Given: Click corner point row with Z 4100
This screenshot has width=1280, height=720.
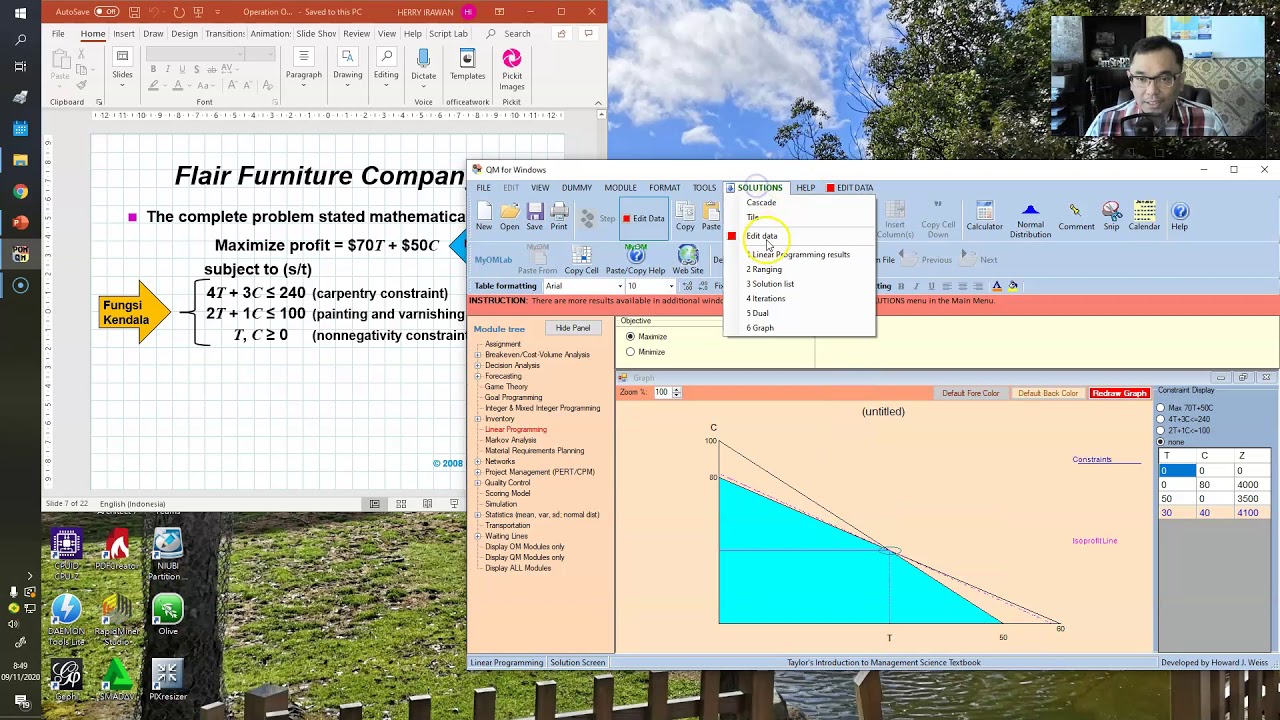Looking at the screenshot, I should [x=1215, y=513].
